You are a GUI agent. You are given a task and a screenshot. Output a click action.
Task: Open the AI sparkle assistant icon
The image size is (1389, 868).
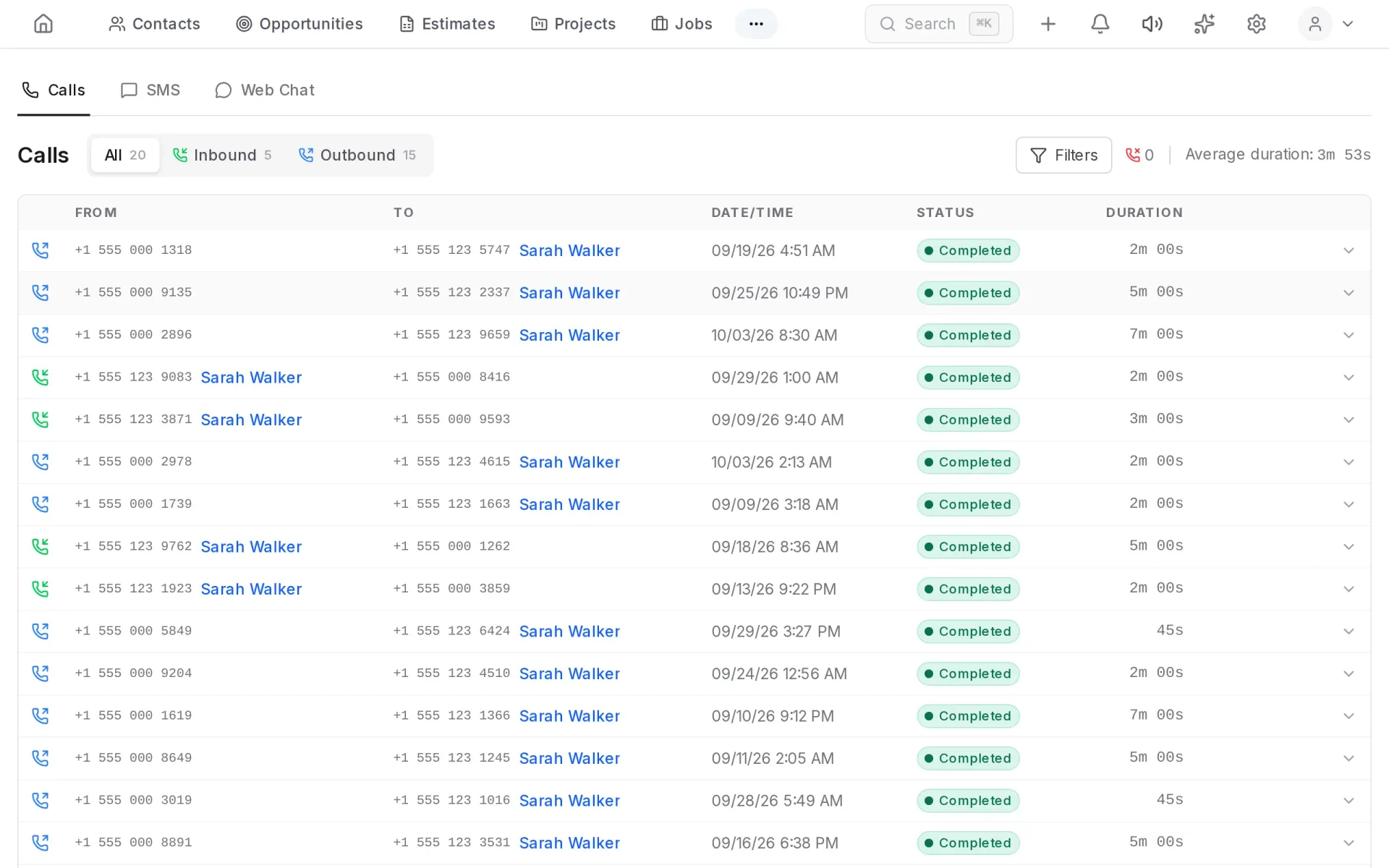(1204, 24)
